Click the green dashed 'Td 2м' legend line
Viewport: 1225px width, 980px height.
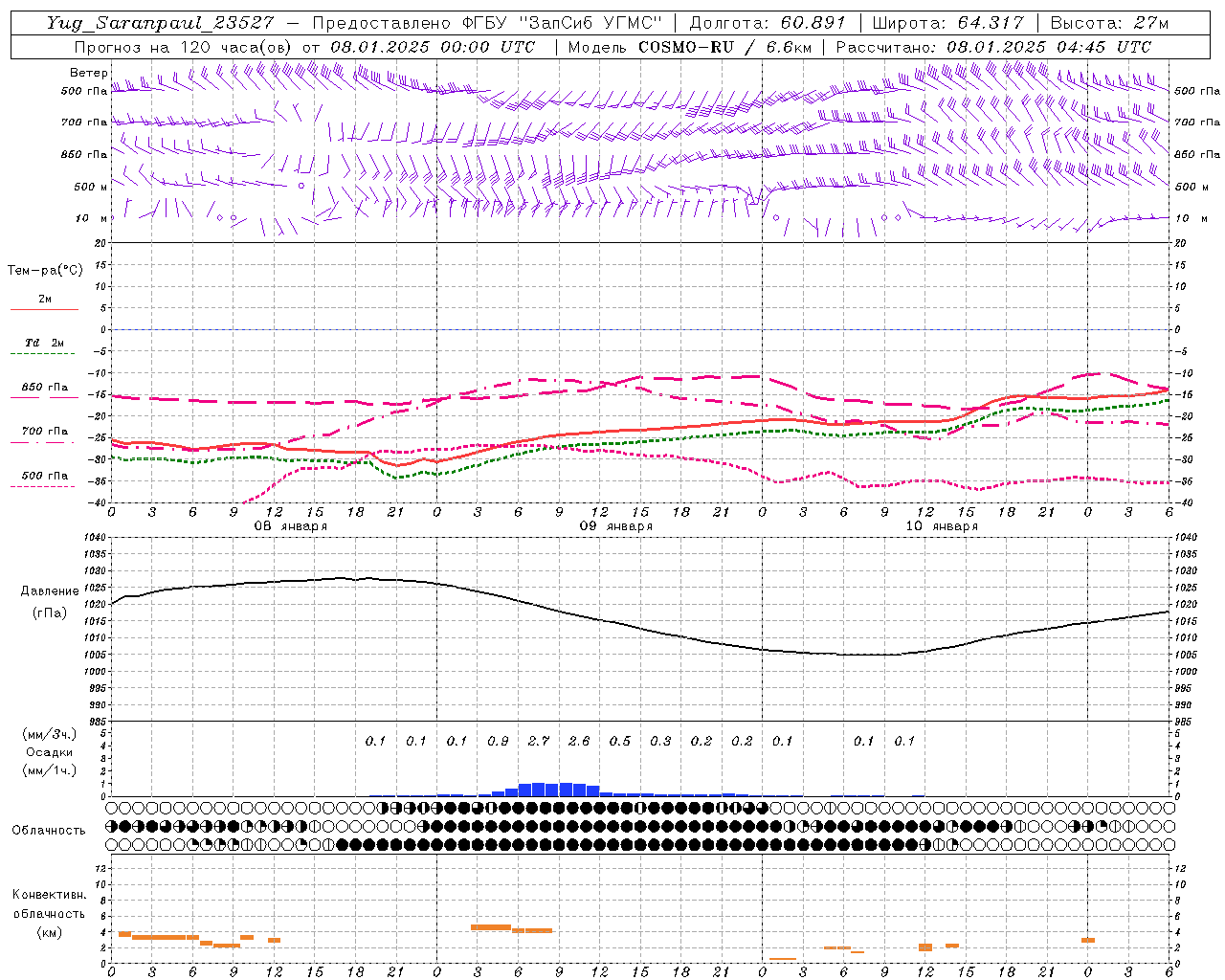click(x=44, y=354)
